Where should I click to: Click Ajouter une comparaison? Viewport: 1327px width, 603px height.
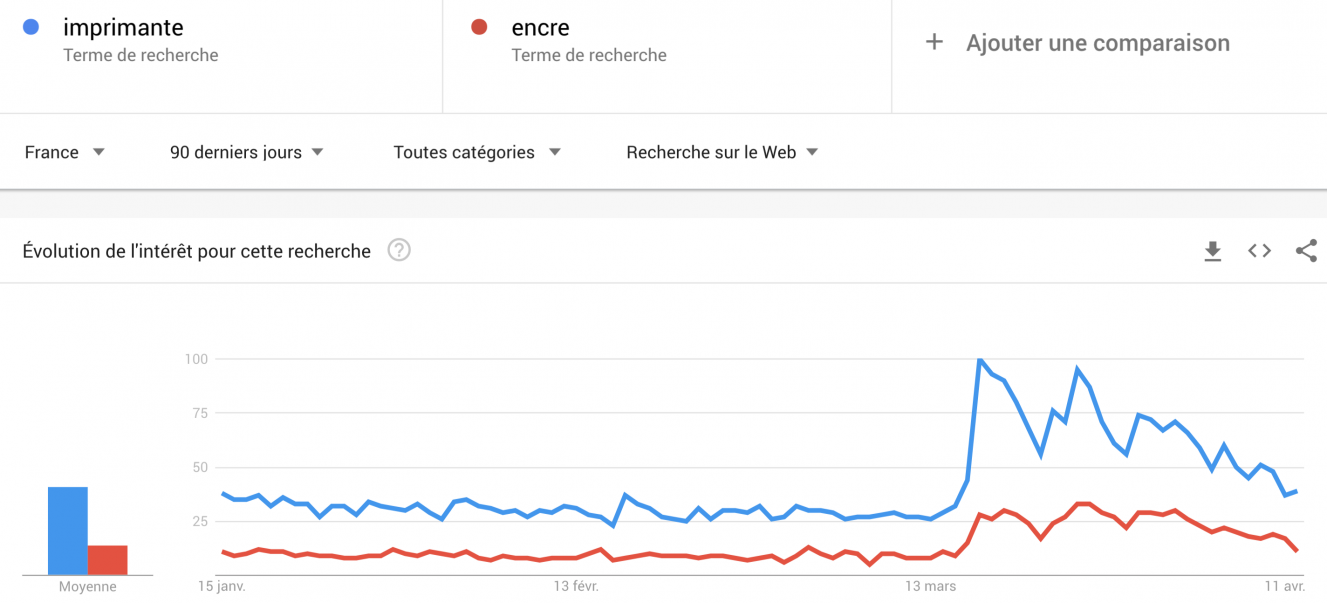pos(1097,43)
